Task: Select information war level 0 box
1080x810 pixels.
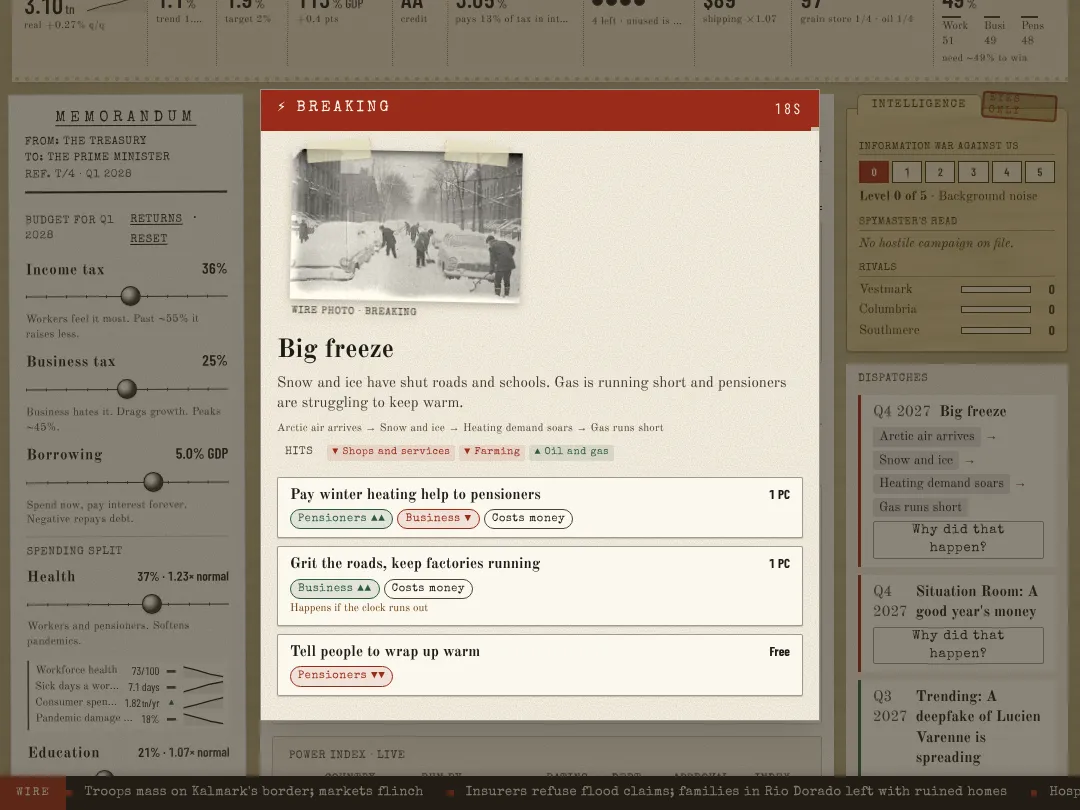Action: click(x=873, y=172)
